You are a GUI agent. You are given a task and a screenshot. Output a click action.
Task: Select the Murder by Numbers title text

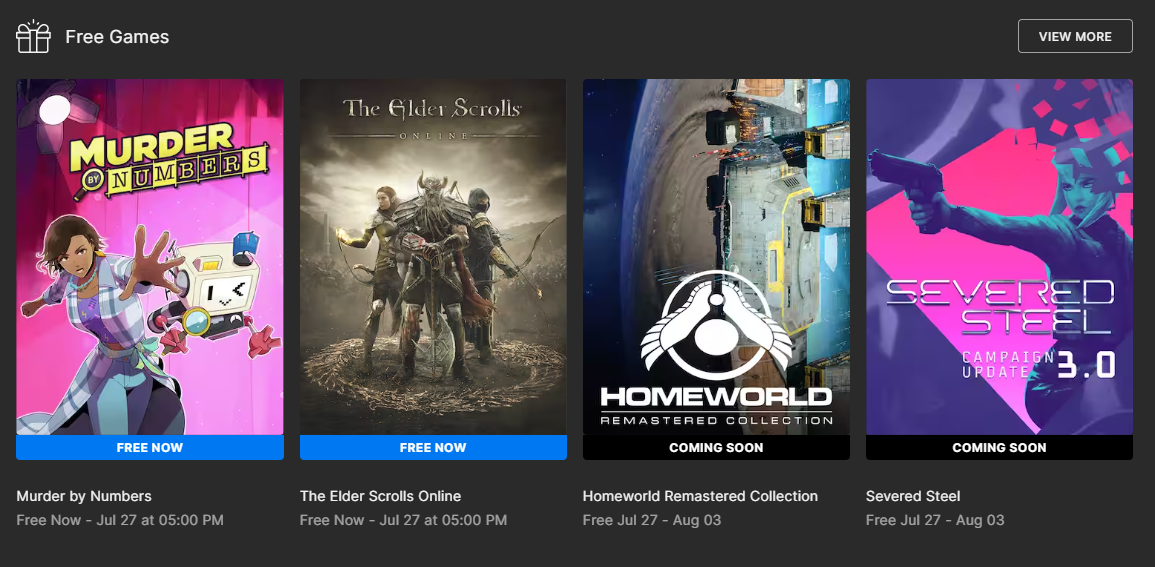(84, 496)
